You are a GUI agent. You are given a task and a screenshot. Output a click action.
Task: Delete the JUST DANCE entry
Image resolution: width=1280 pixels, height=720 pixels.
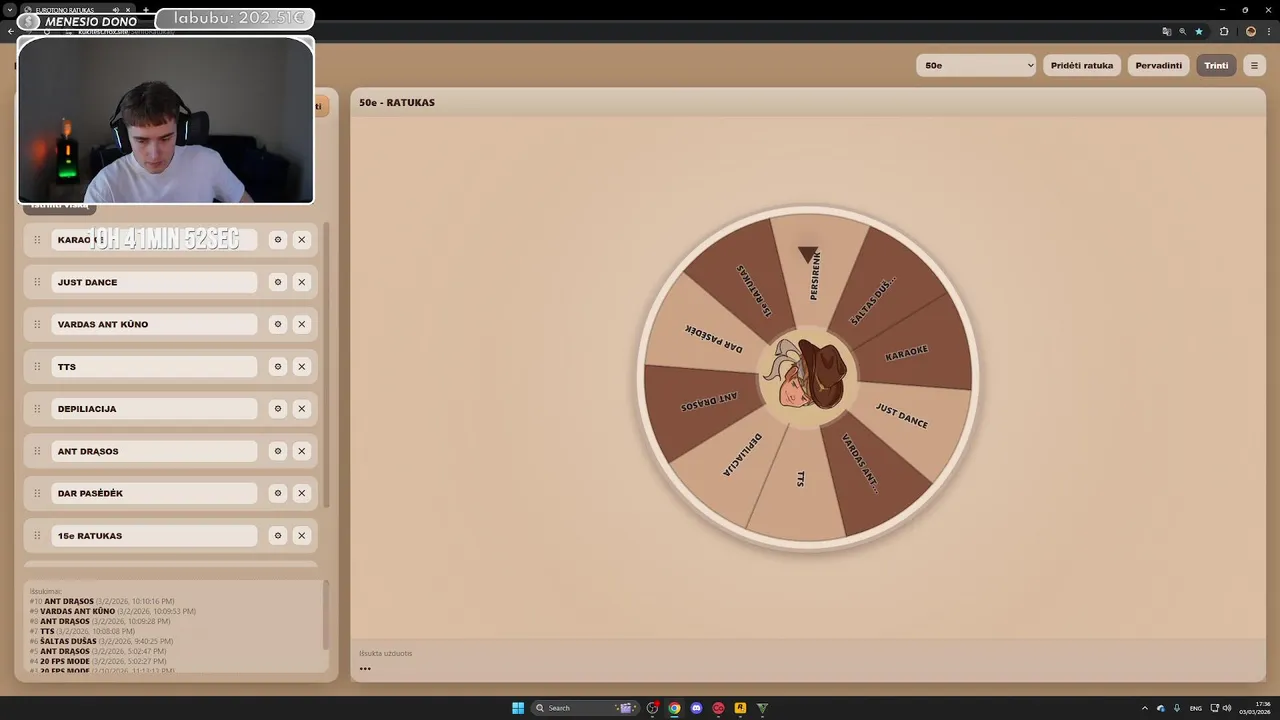(302, 282)
